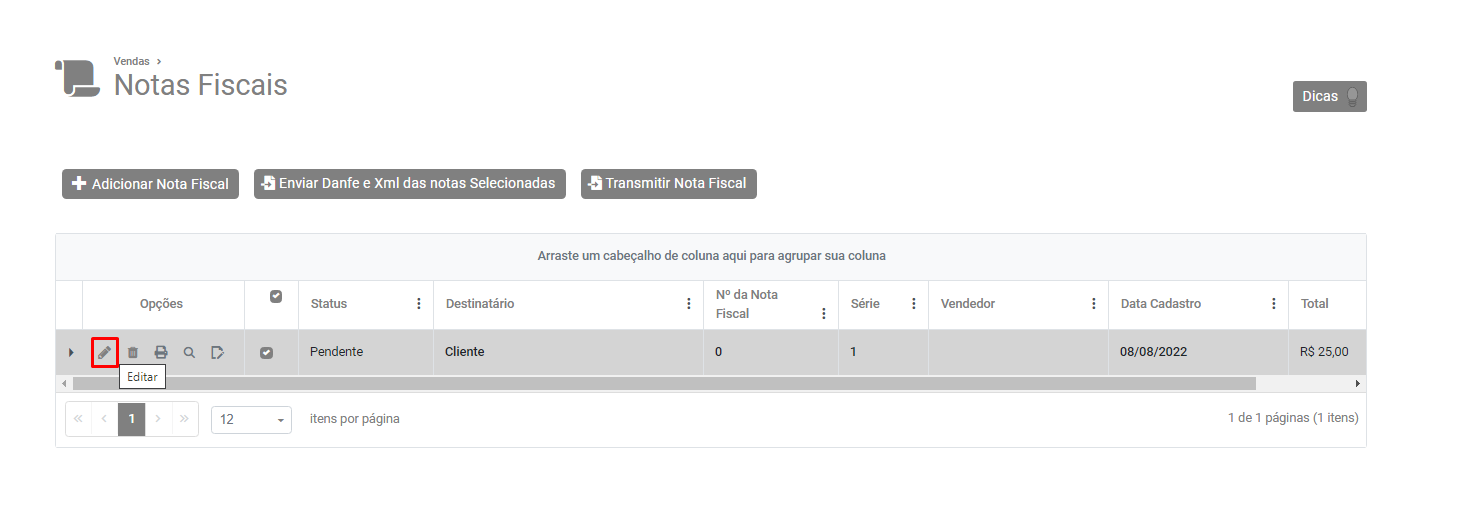This screenshot has width=1477, height=515.
Task: Select the R$ 25,00 total cell
Action: [1327, 352]
